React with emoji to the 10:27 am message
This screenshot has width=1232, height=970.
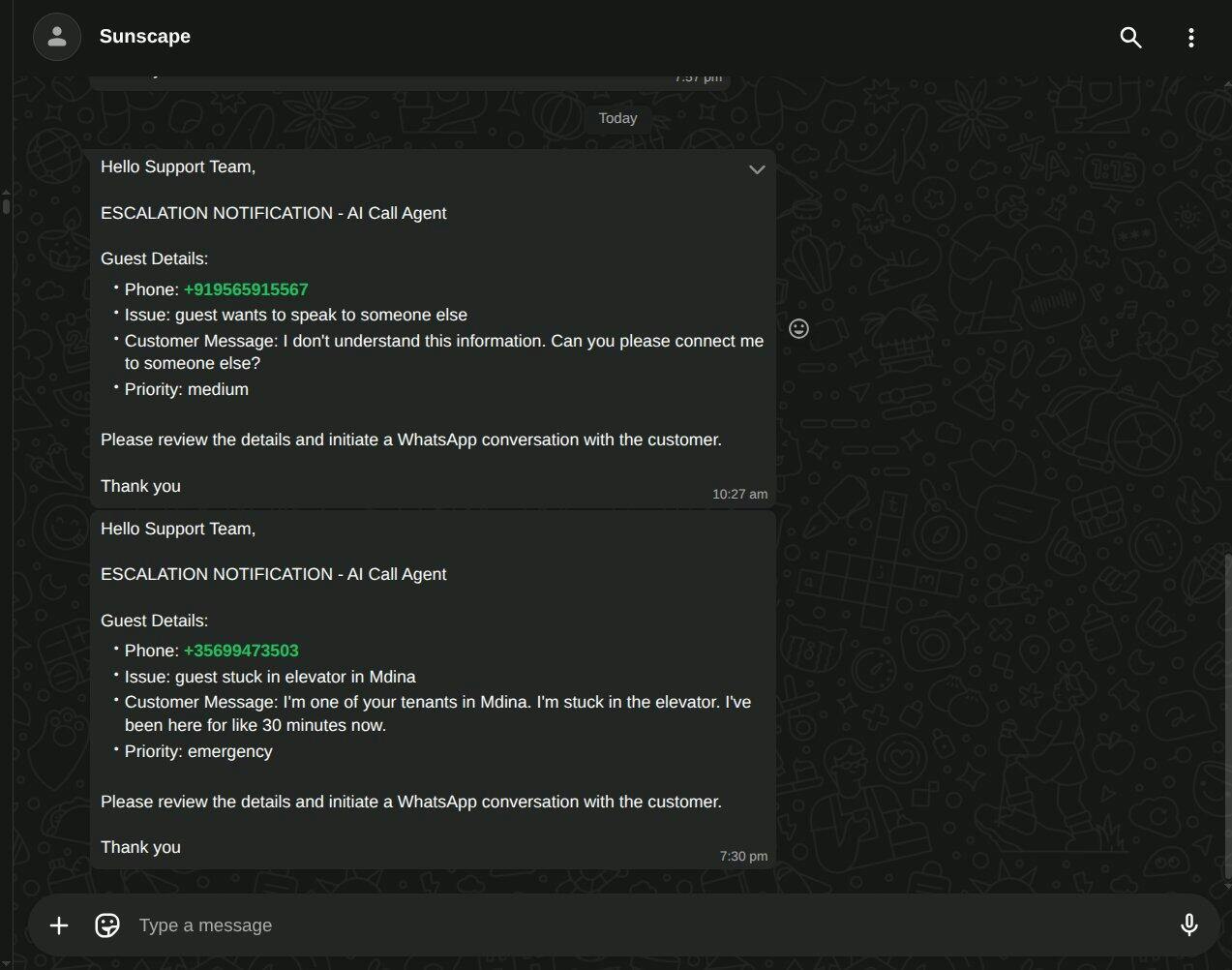click(798, 329)
